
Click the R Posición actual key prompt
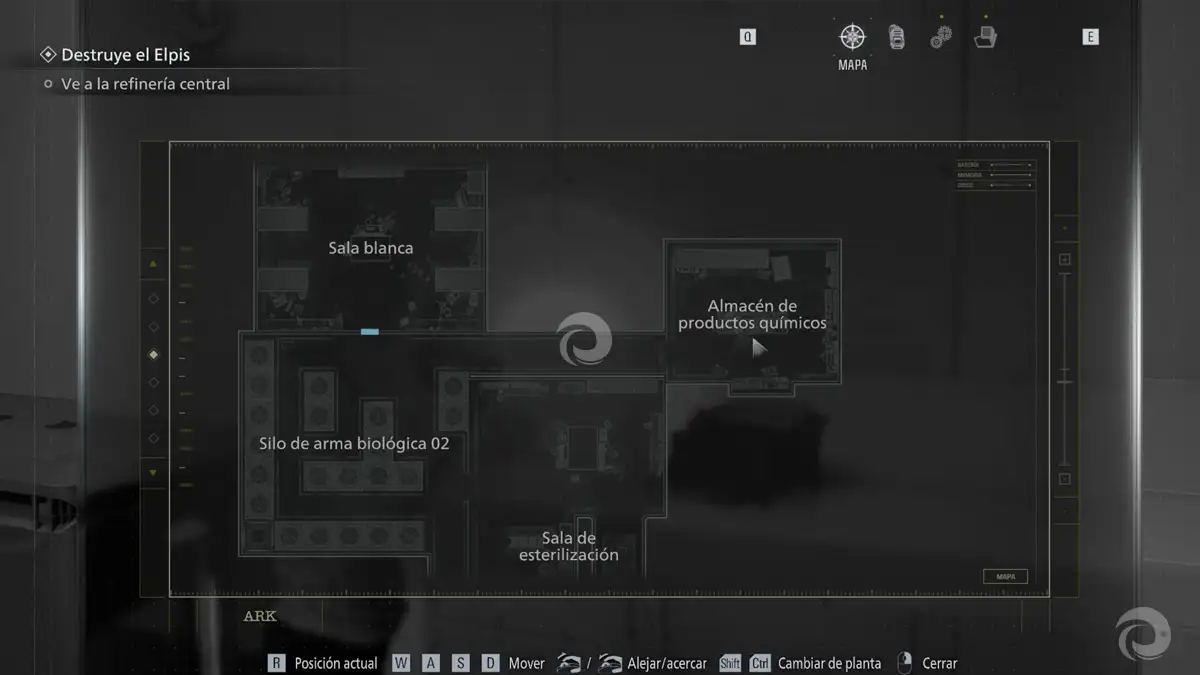277,663
